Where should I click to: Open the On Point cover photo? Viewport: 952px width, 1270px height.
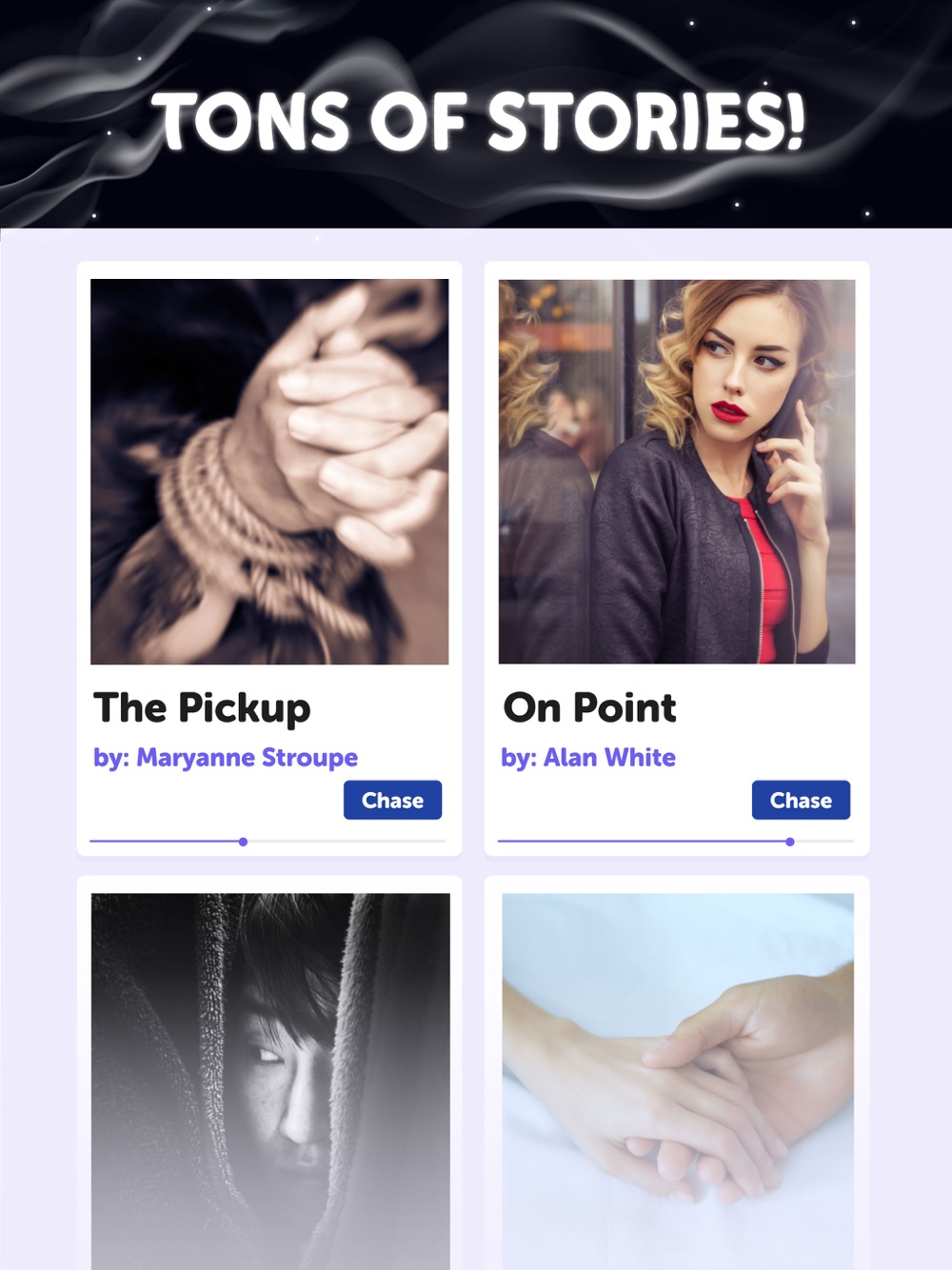click(x=677, y=471)
